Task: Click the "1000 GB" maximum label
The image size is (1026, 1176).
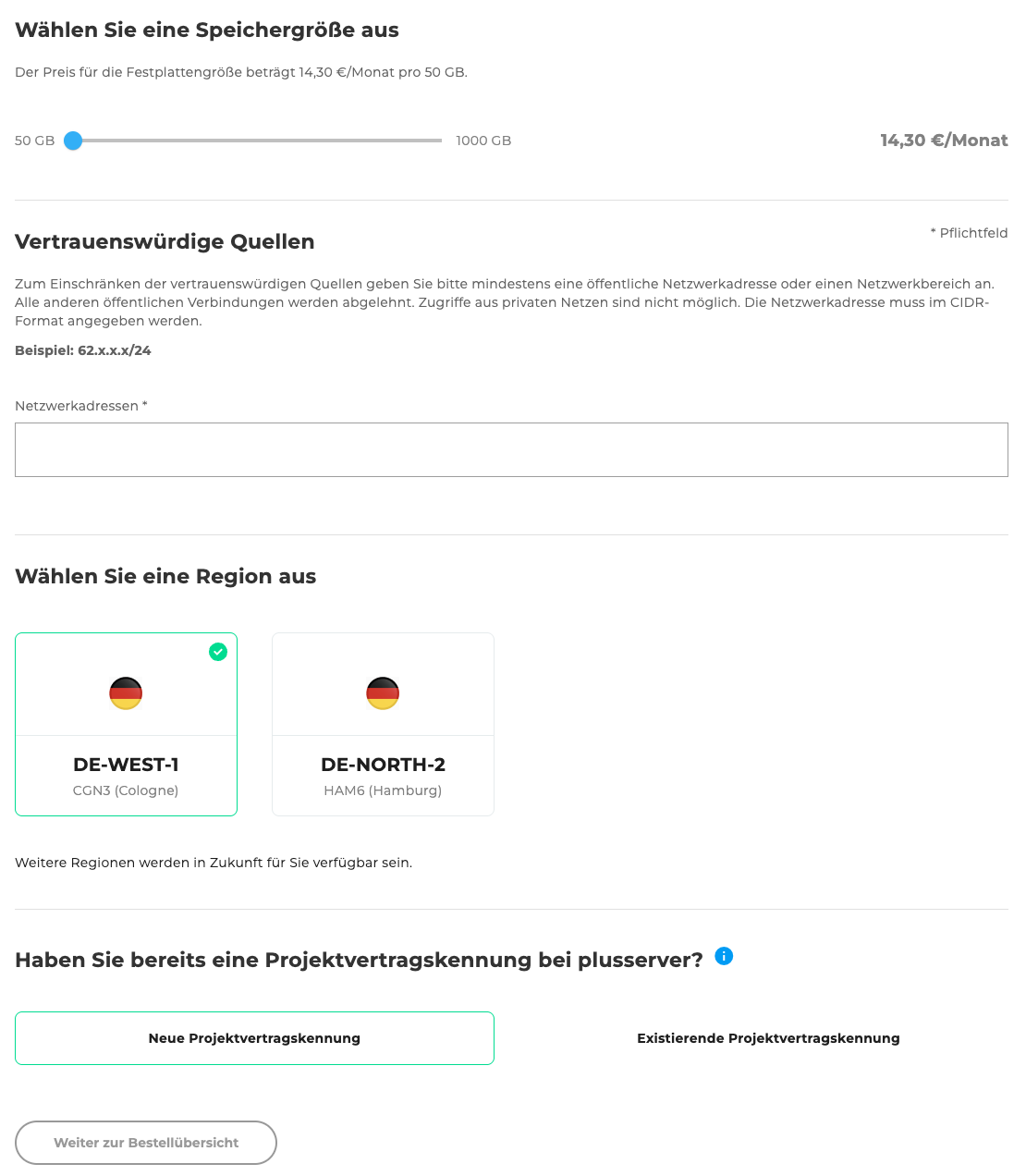Action: pyautogui.click(x=483, y=141)
